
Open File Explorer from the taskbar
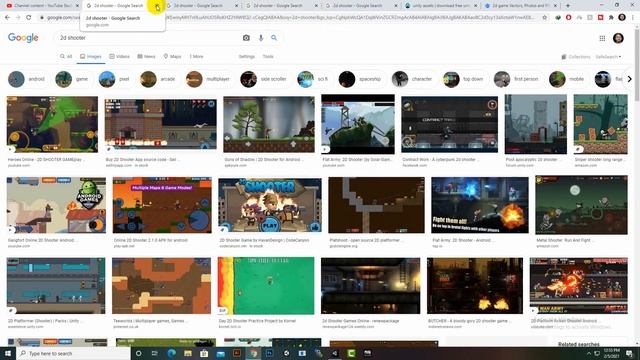coord(187,353)
